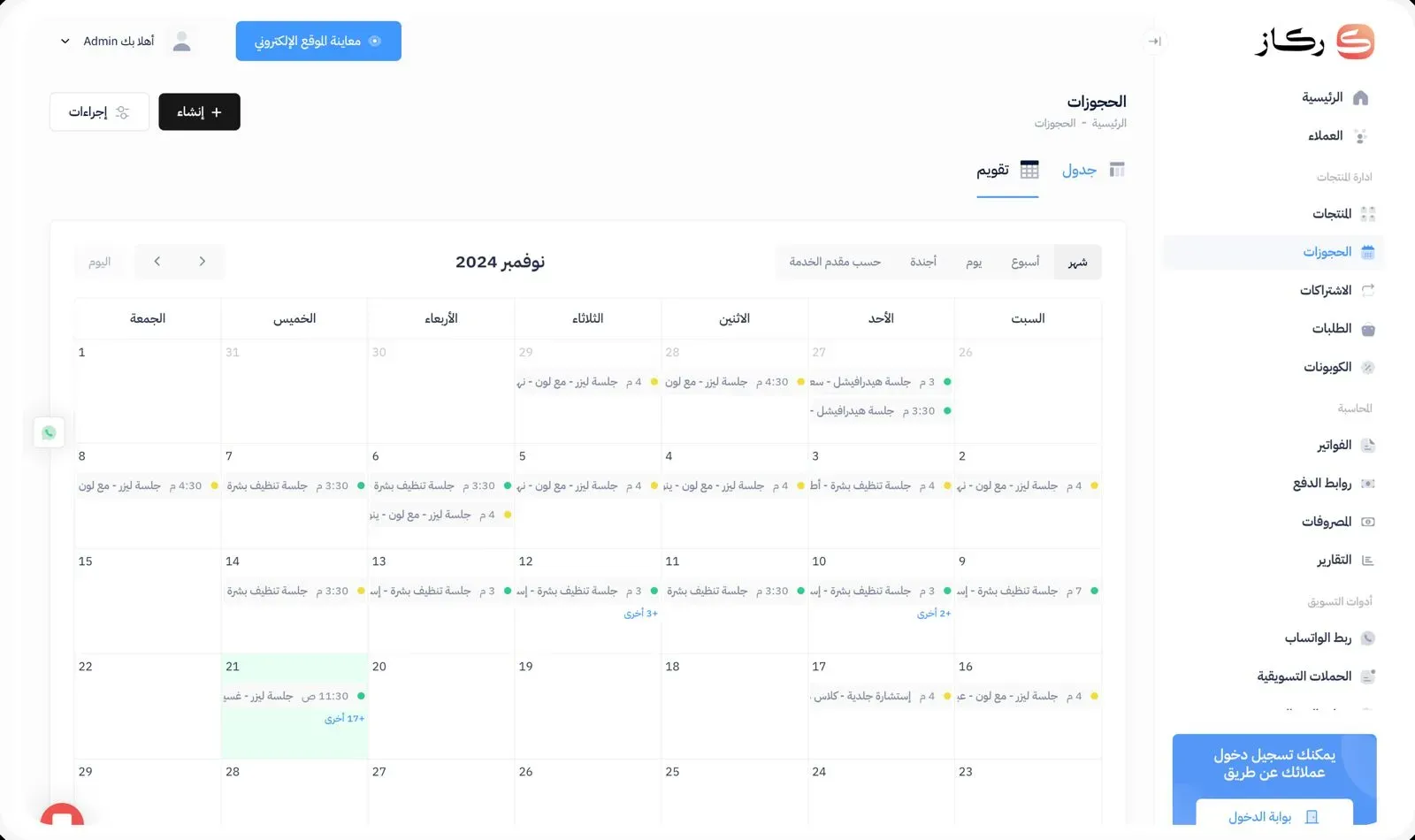Select the تقويم calendar tab
The height and width of the screenshot is (840, 1415).
click(1006, 170)
